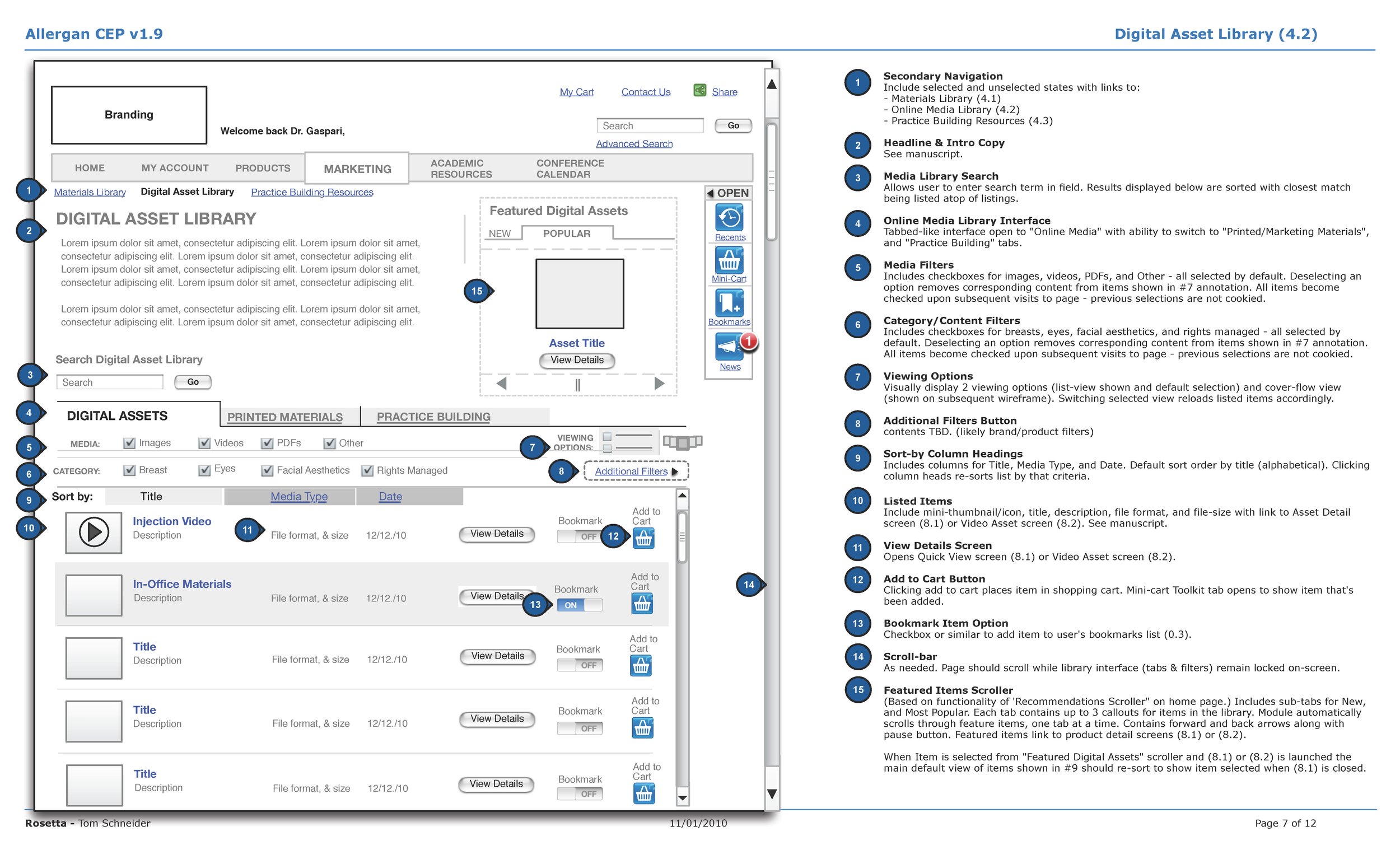This screenshot has height=850, width=1400.
Task: Click the Branding logo box
Action: point(129,115)
